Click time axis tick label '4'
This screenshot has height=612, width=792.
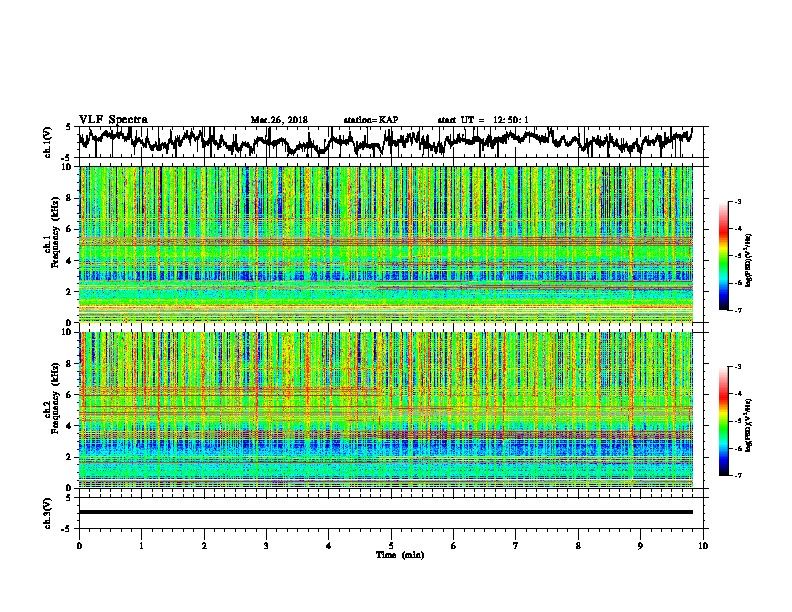[x=329, y=545]
